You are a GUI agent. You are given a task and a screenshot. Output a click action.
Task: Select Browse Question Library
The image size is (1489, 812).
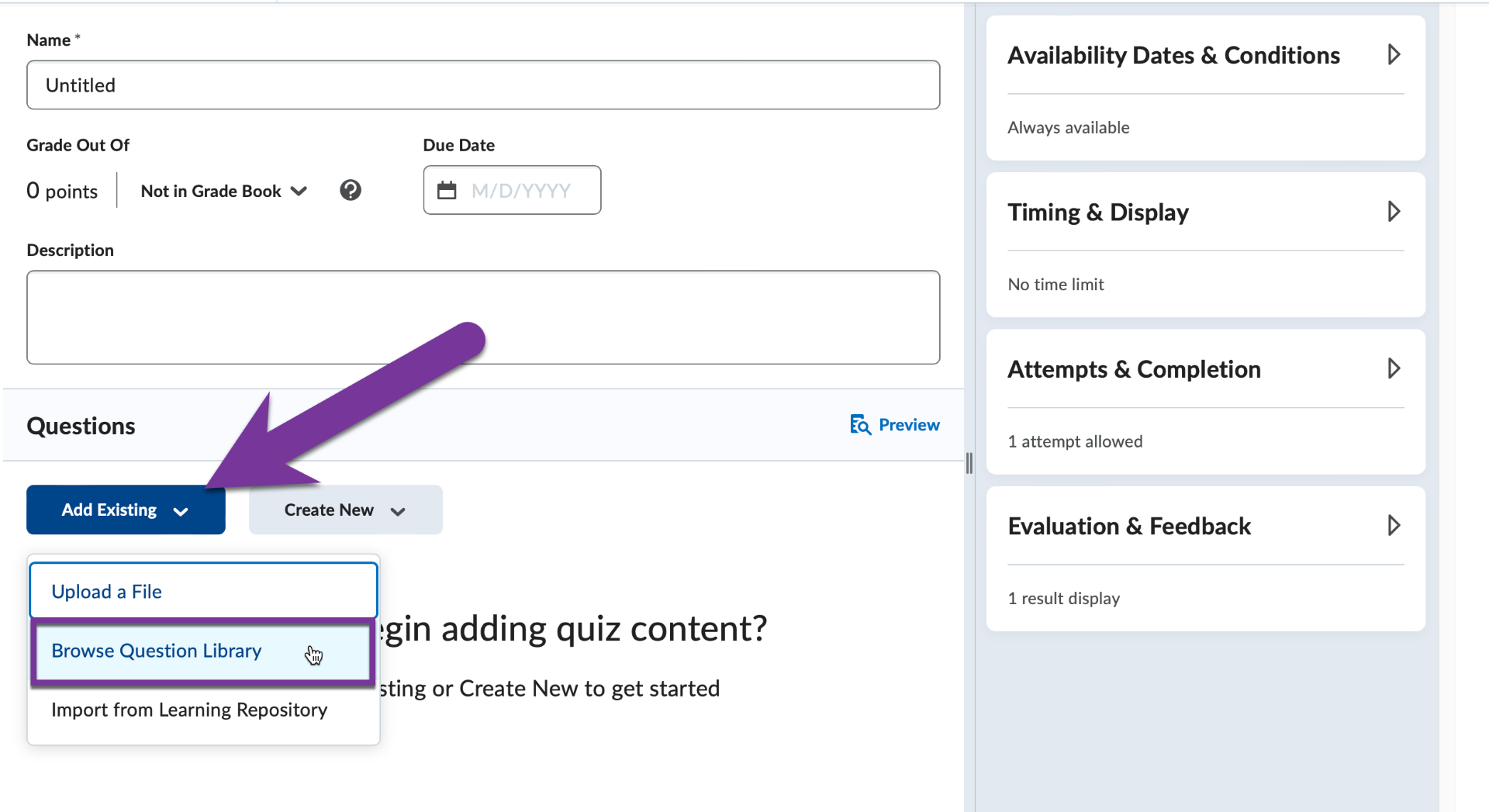155,651
